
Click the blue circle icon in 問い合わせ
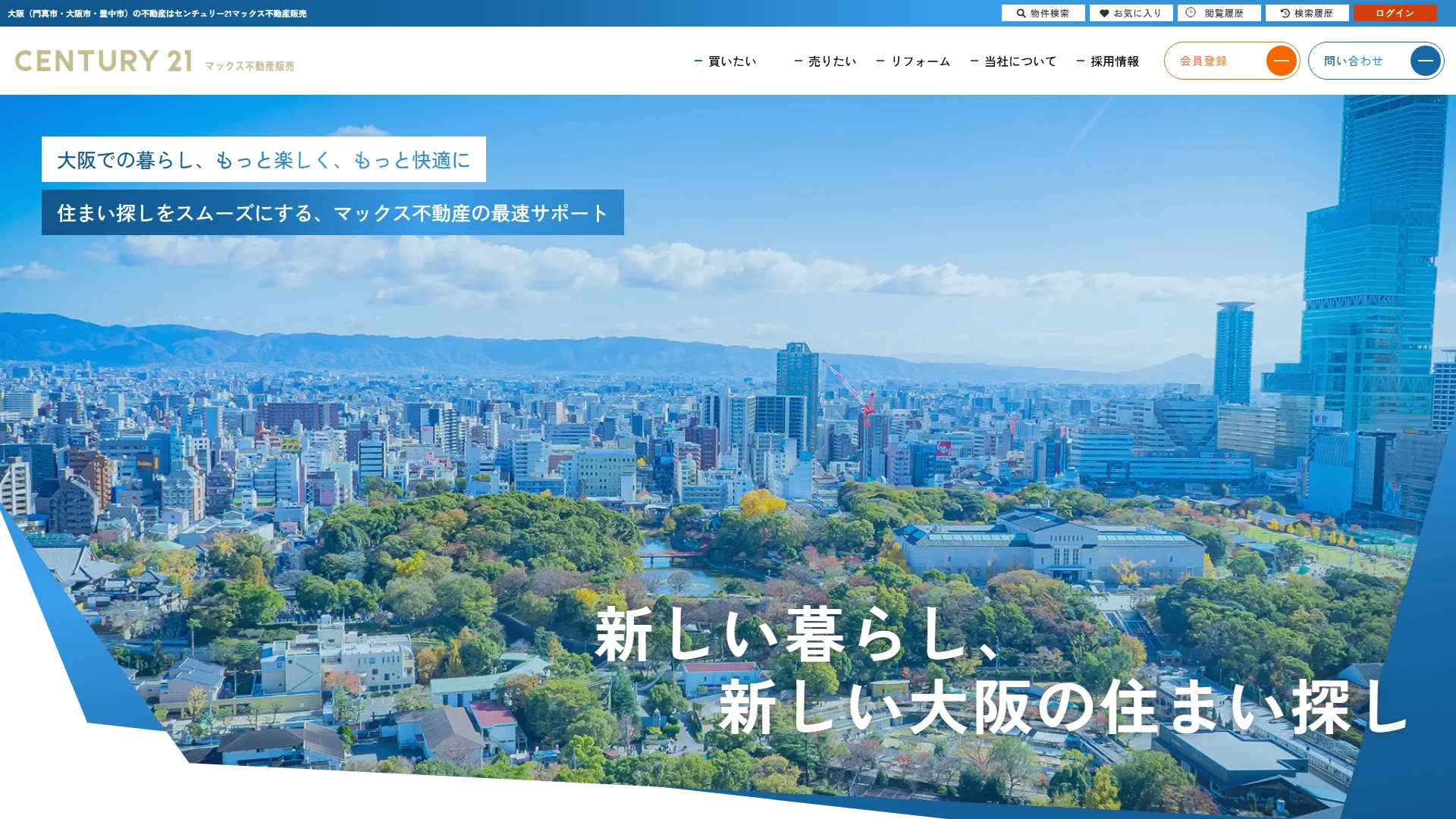[1426, 61]
